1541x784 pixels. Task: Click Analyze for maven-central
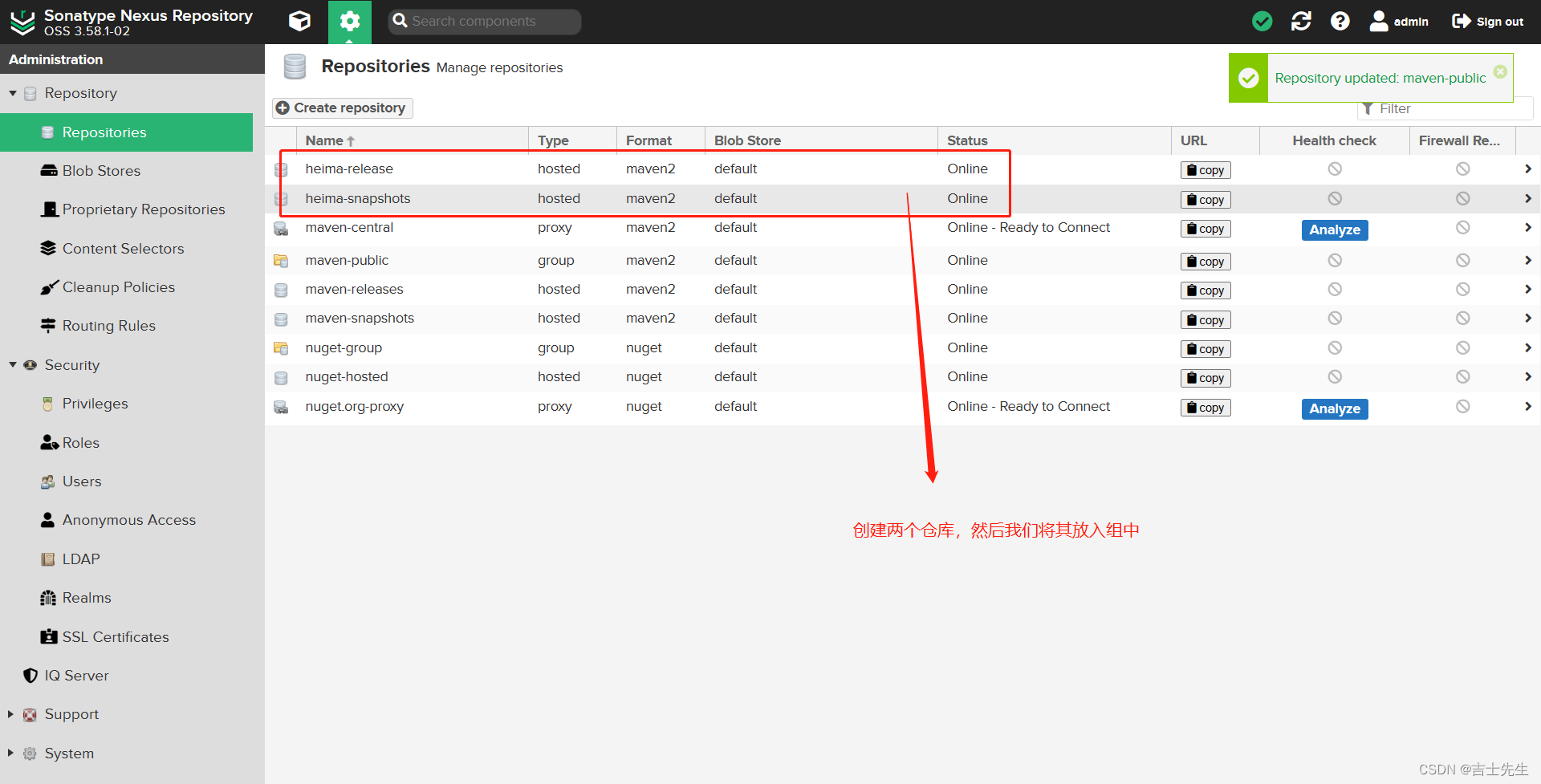click(x=1335, y=230)
